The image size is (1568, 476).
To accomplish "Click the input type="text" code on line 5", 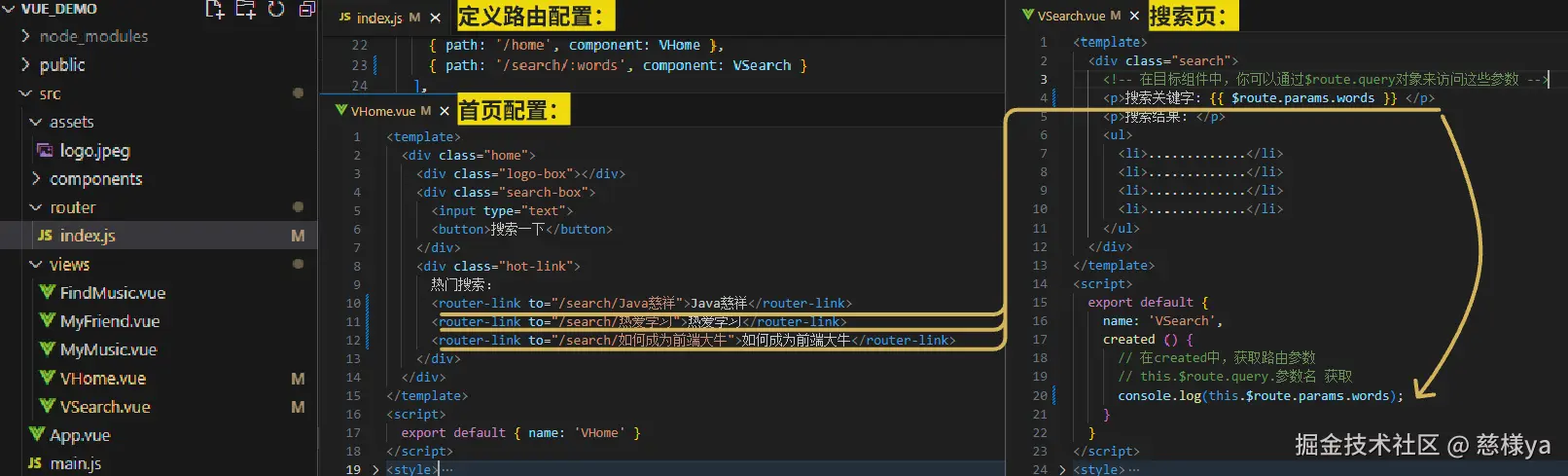I will tap(503, 211).
